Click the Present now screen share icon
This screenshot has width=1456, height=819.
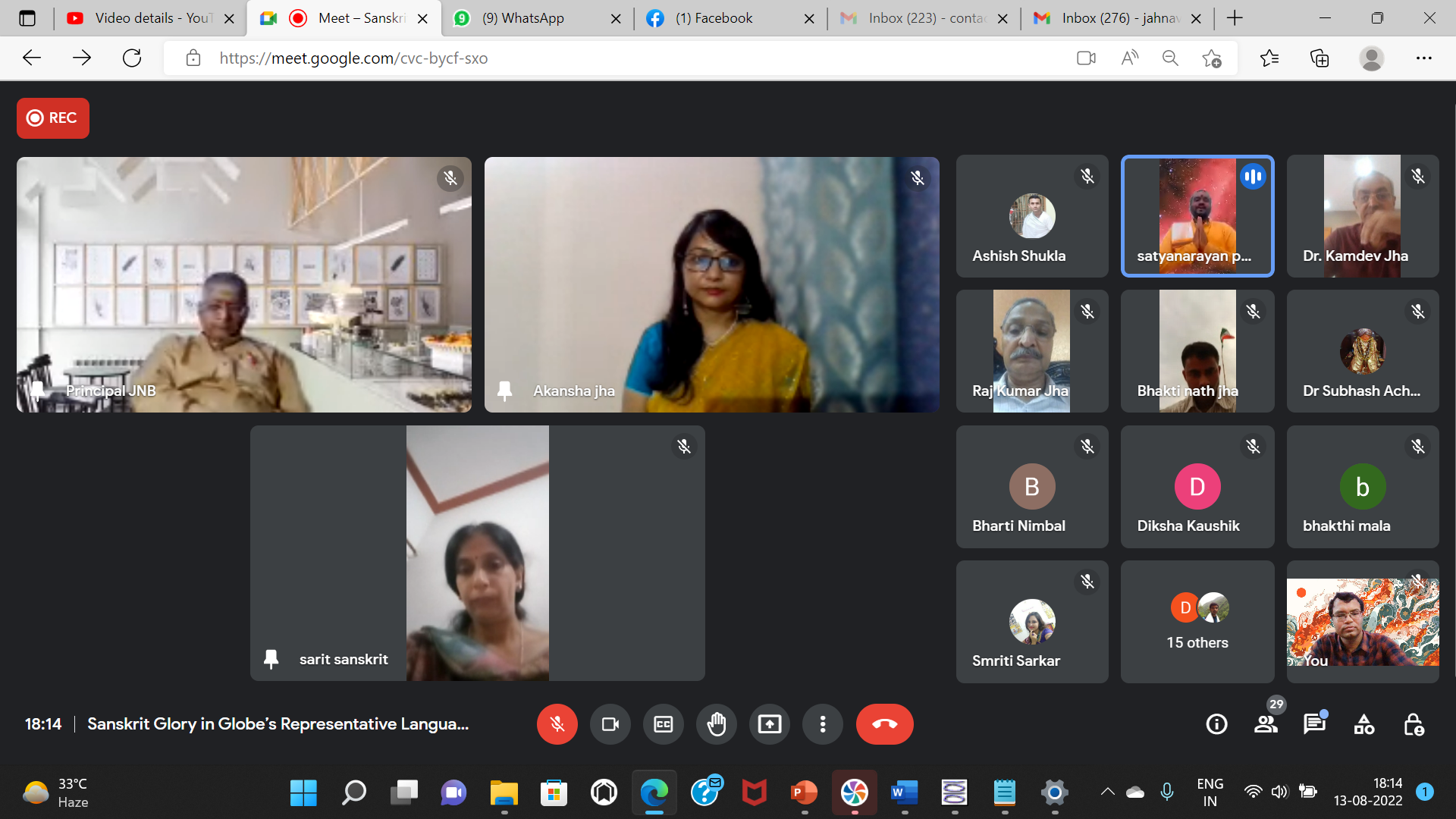(x=769, y=724)
